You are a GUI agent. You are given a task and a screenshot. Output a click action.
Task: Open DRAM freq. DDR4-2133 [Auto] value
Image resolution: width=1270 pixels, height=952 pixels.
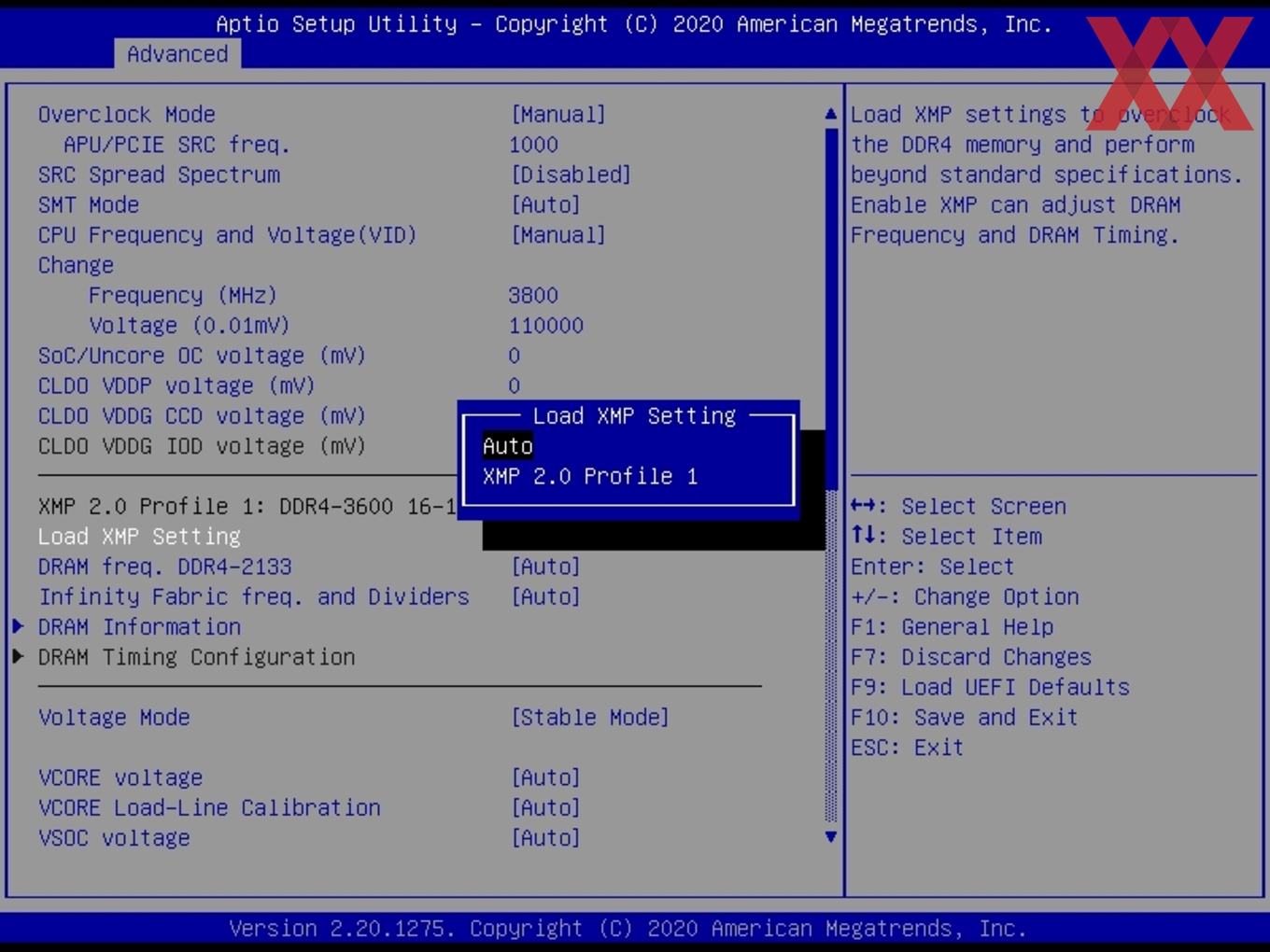coord(545,567)
